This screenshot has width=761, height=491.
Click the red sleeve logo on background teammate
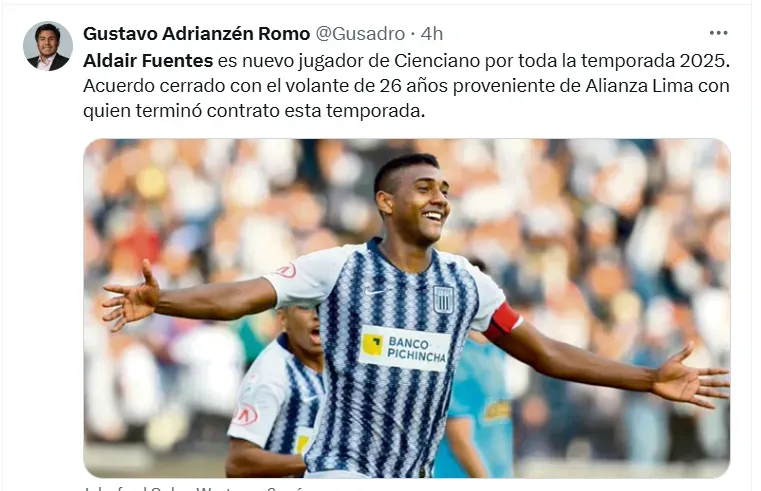pos(244,415)
